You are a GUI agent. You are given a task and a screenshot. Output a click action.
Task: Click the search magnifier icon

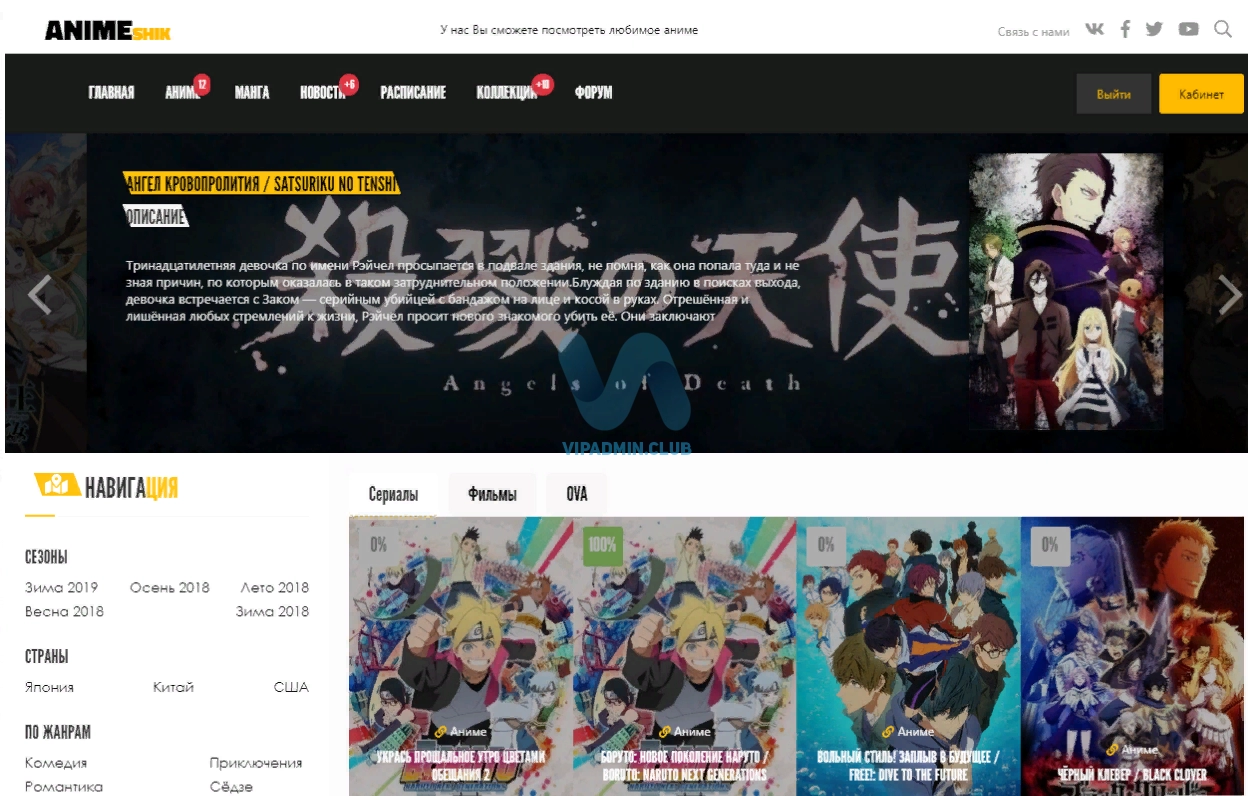coord(1223,29)
